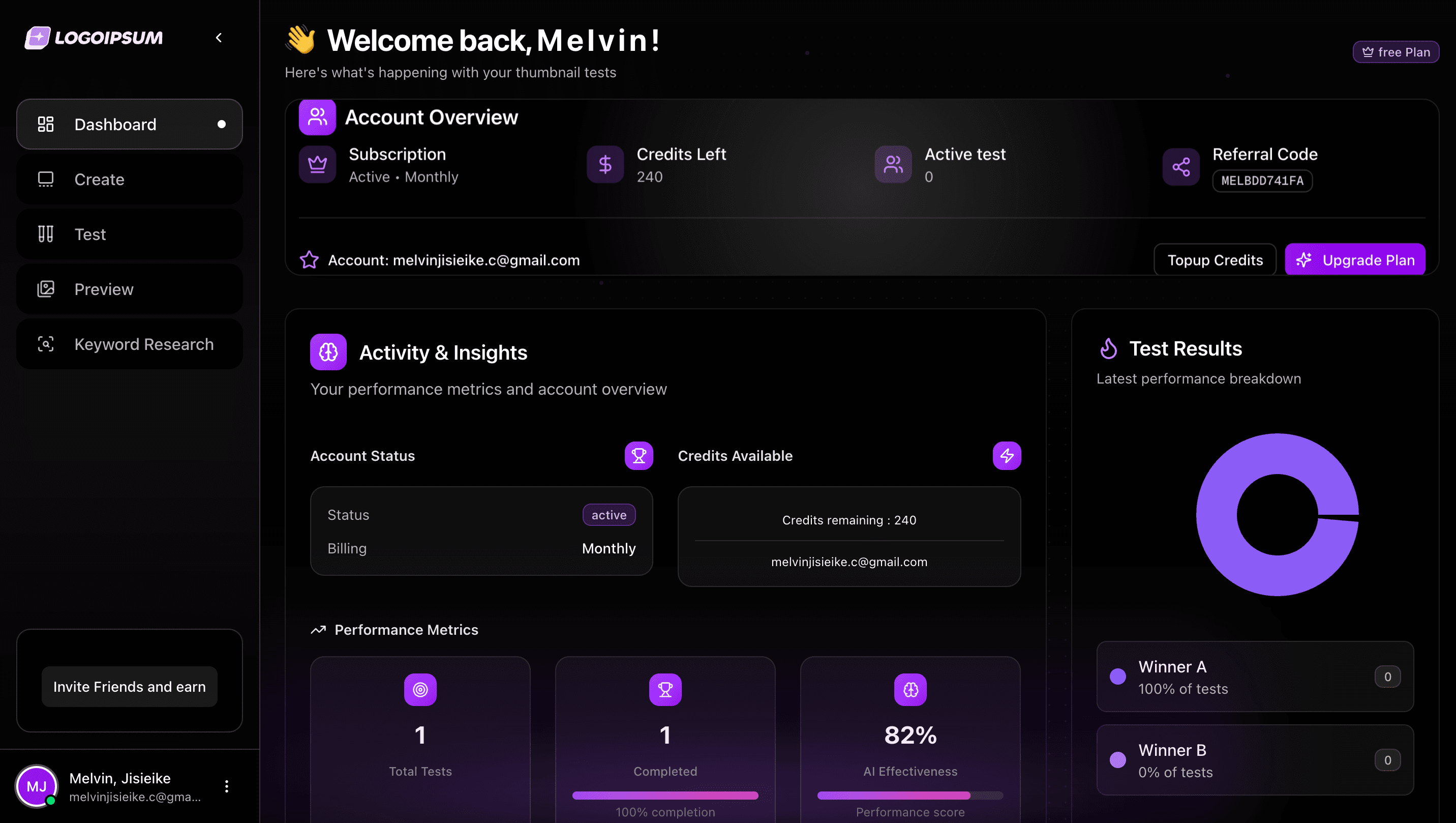This screenshot has width=1456, height=823.
Task: Open the free Plan badge
Action: (1396, 51)
